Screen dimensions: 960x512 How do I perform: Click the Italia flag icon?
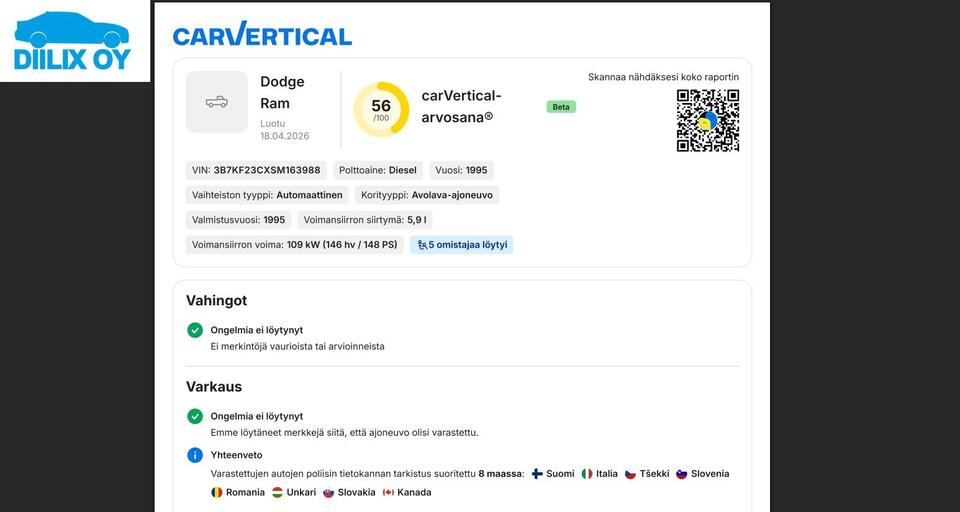pos(587,474)
